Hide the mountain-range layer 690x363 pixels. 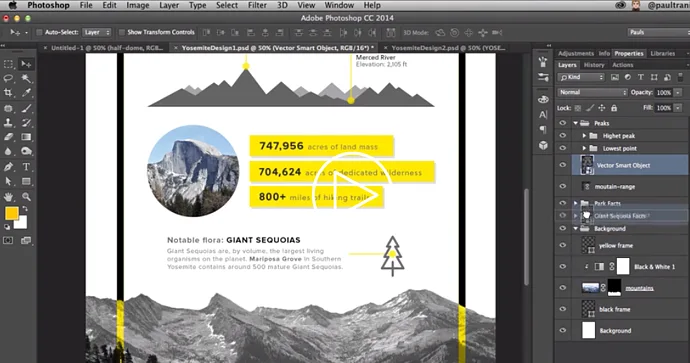coord(562,186)
